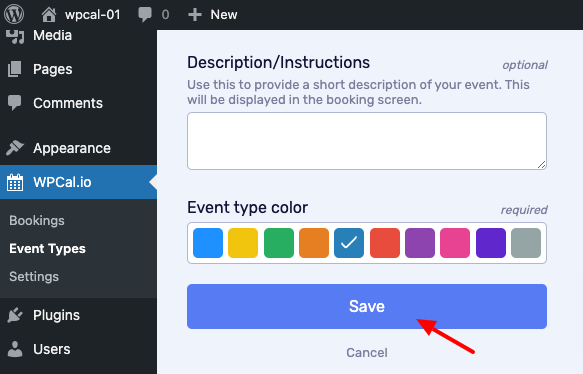
Task: Click the Pages icon in sidebar
Action: click(15, 69)
